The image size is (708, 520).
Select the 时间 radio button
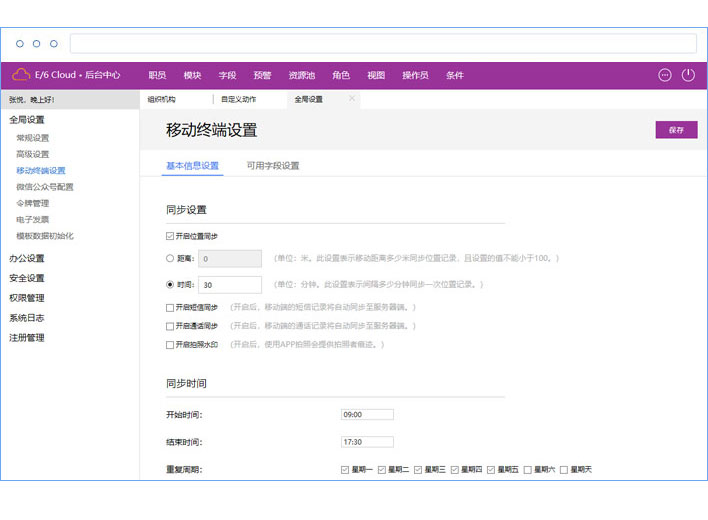(170, 285)
